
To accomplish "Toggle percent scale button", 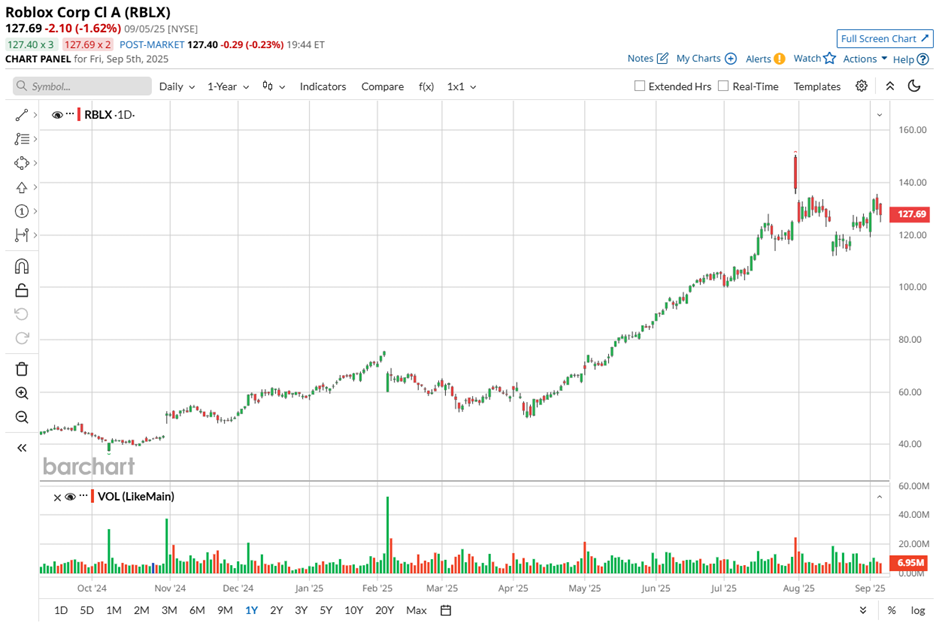I will tap(891, 610).
